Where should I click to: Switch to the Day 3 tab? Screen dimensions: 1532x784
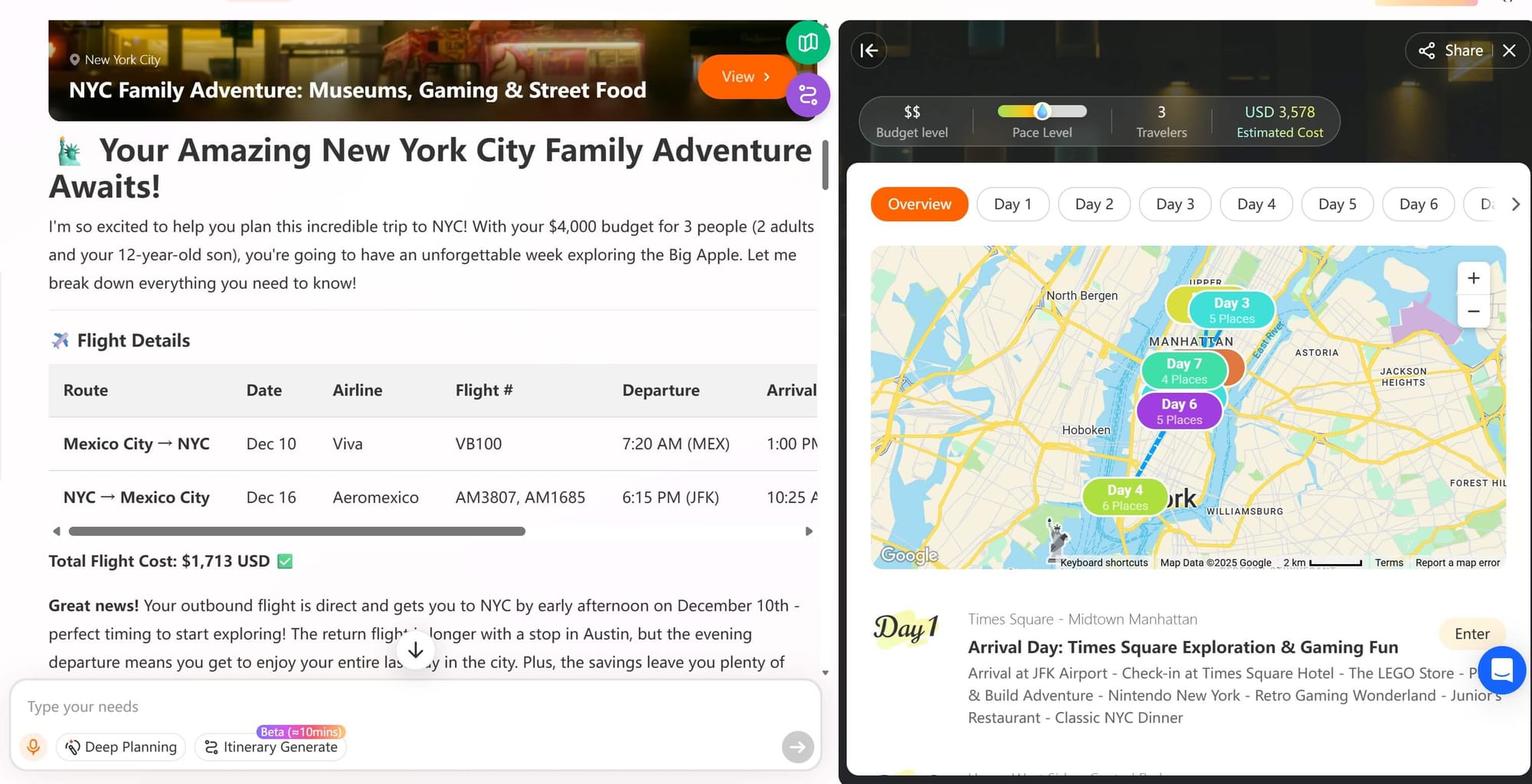1174,204
